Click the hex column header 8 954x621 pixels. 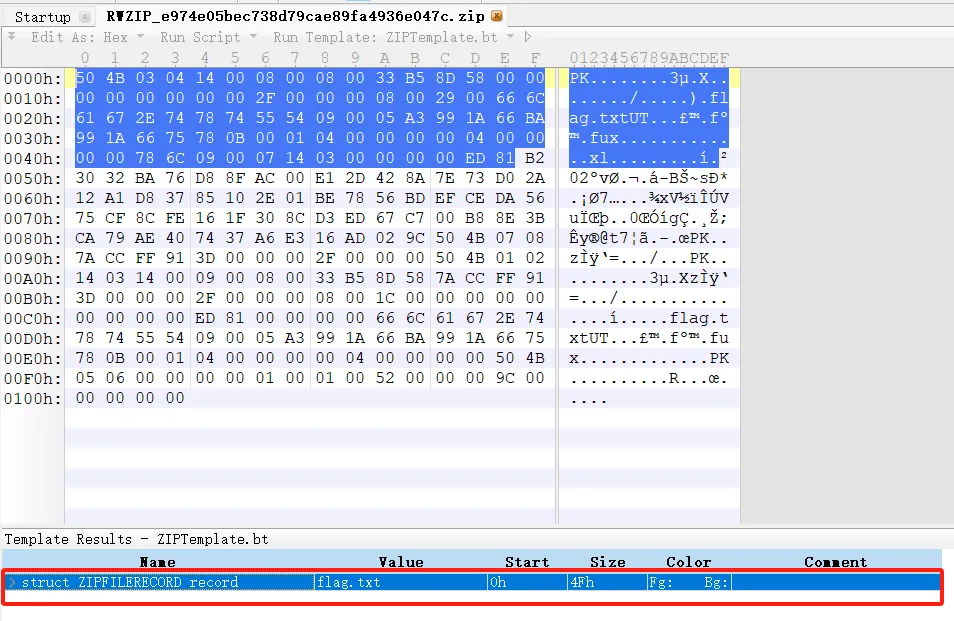[325, 58]
